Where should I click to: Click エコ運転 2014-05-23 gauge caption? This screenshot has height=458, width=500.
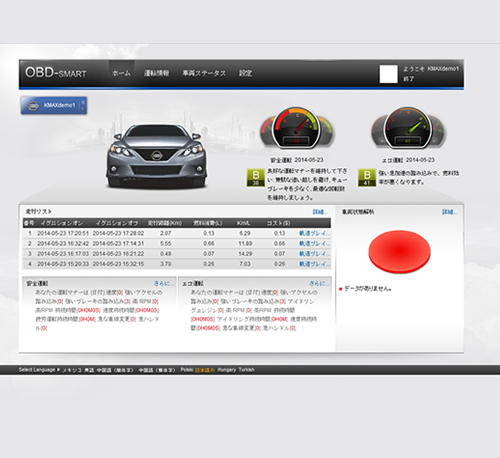(408, 160)
